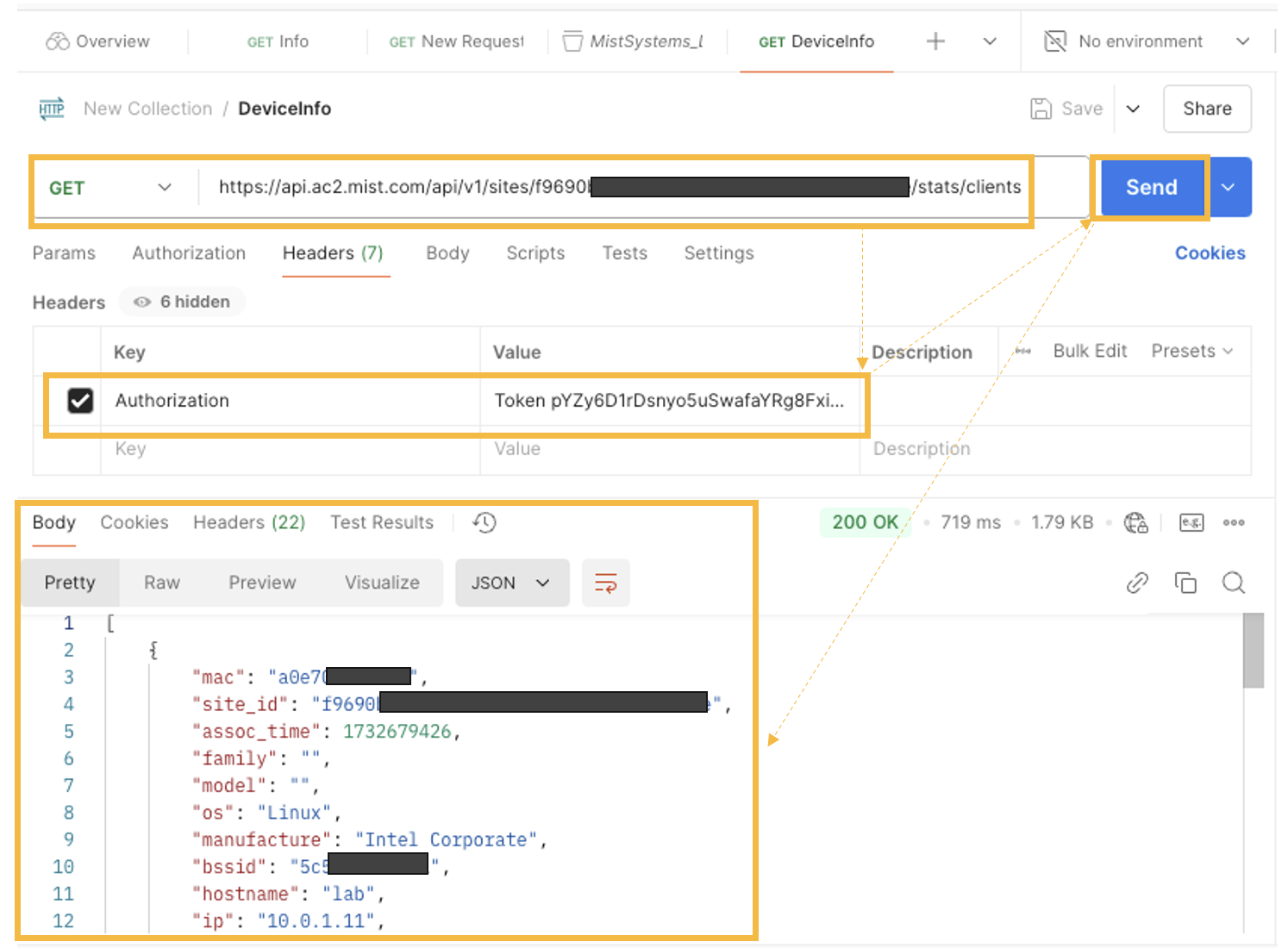Click the response history clock icon
Screen dimensions: 1288x948
coord(485,522)
